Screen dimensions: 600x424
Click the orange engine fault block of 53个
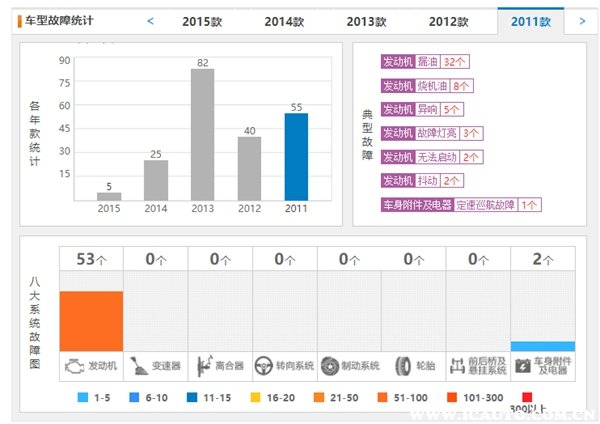91,321
